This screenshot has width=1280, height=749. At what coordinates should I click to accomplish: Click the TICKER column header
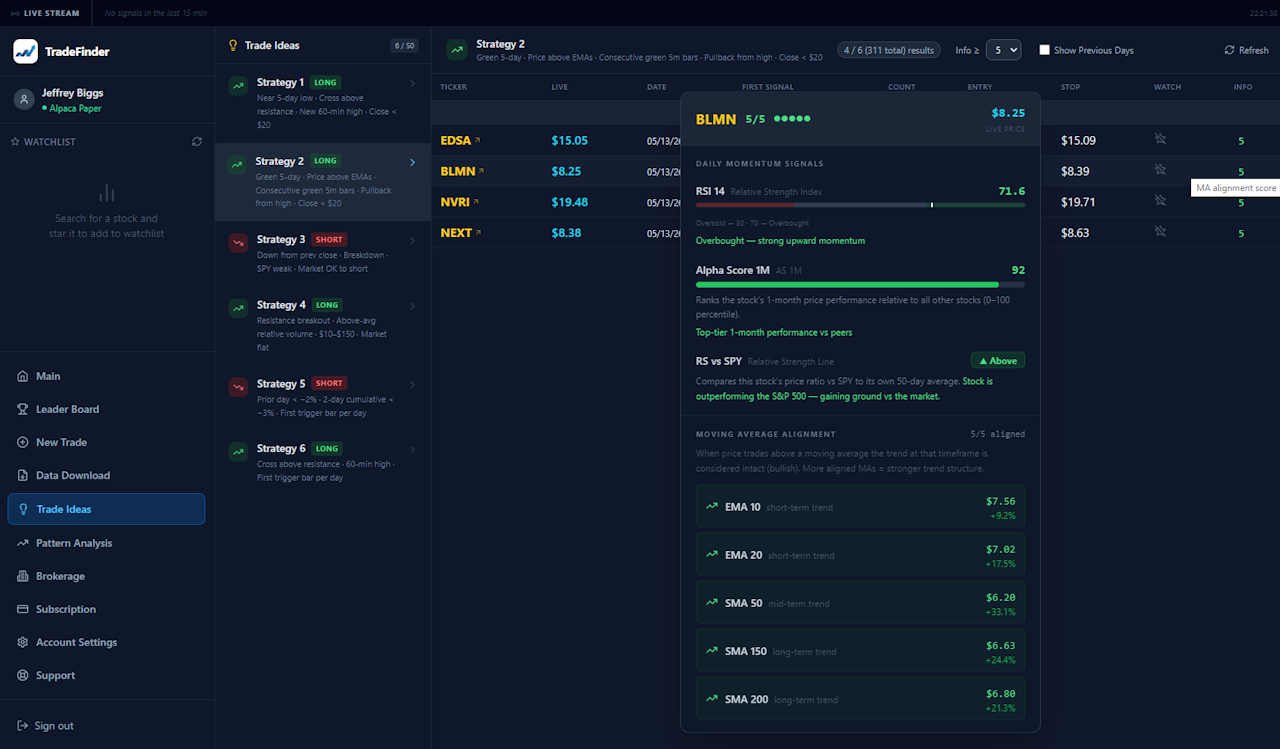click(453, 87)
